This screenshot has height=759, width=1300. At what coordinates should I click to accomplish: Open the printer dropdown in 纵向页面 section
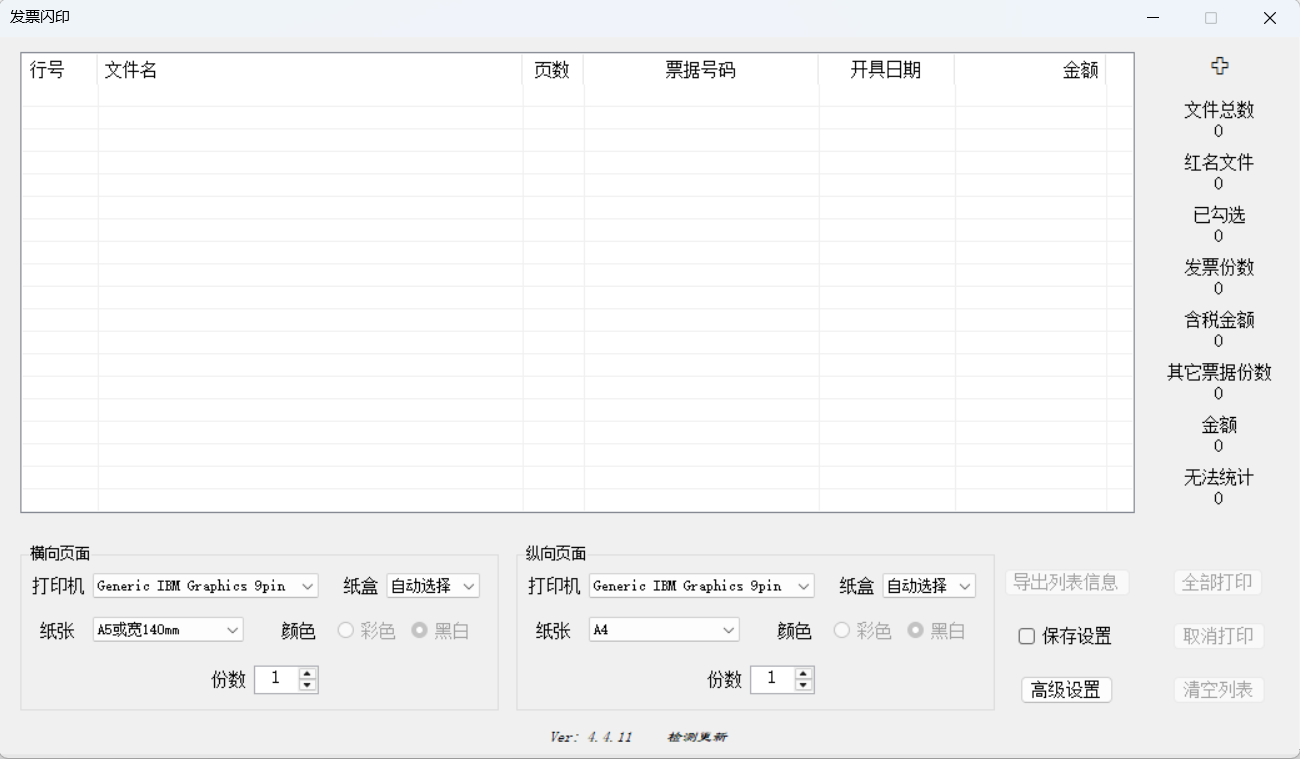(x=701, y=586)
